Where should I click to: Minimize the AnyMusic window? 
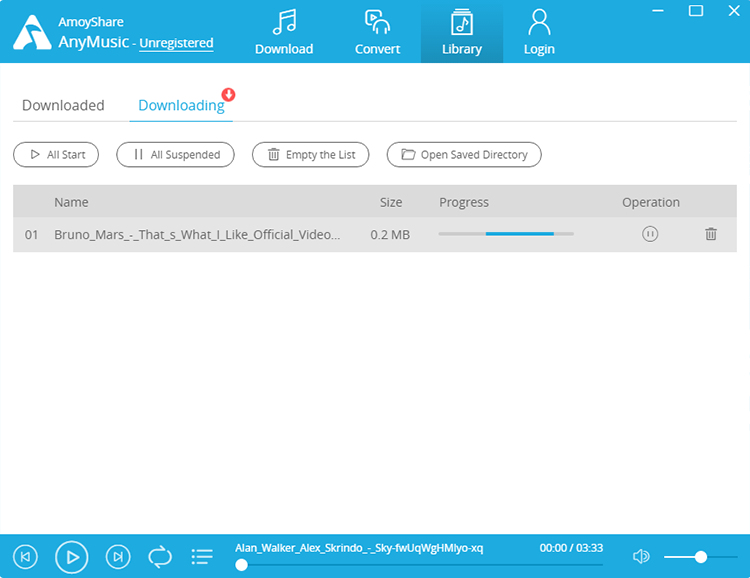coord(658,11)
